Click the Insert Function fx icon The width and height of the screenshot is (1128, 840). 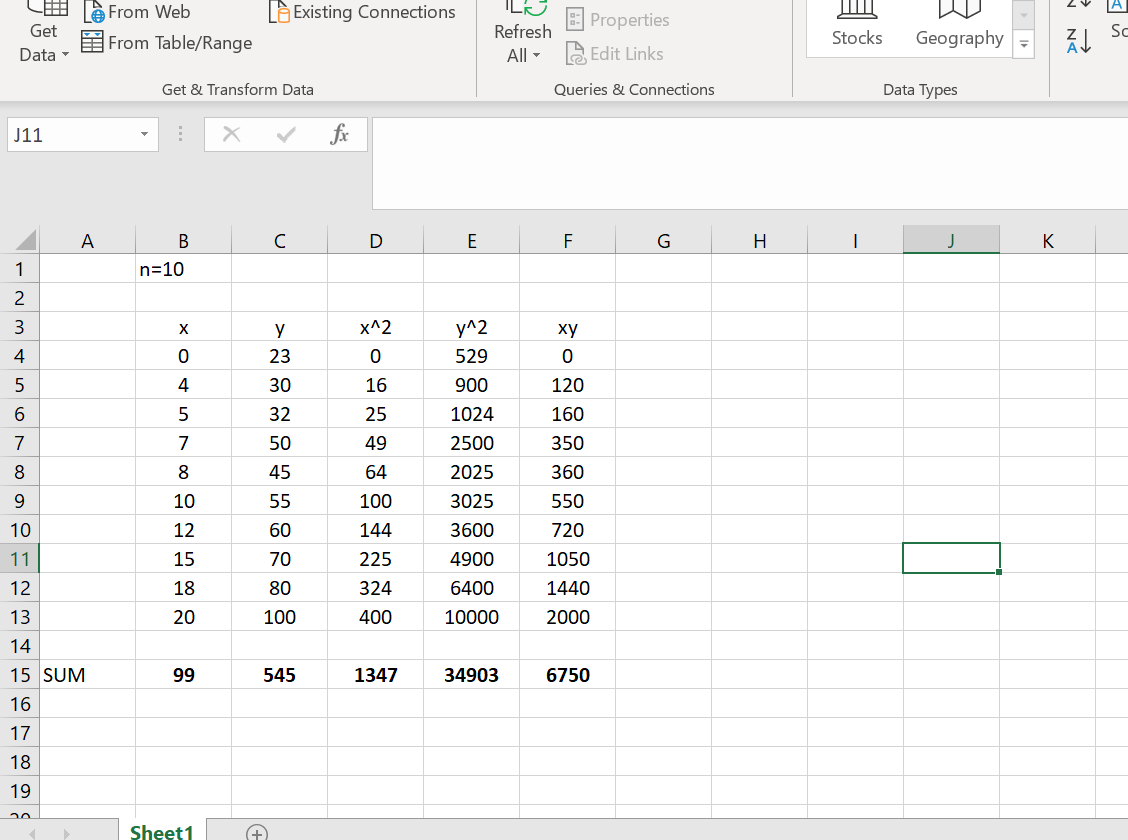click(339, 134)
